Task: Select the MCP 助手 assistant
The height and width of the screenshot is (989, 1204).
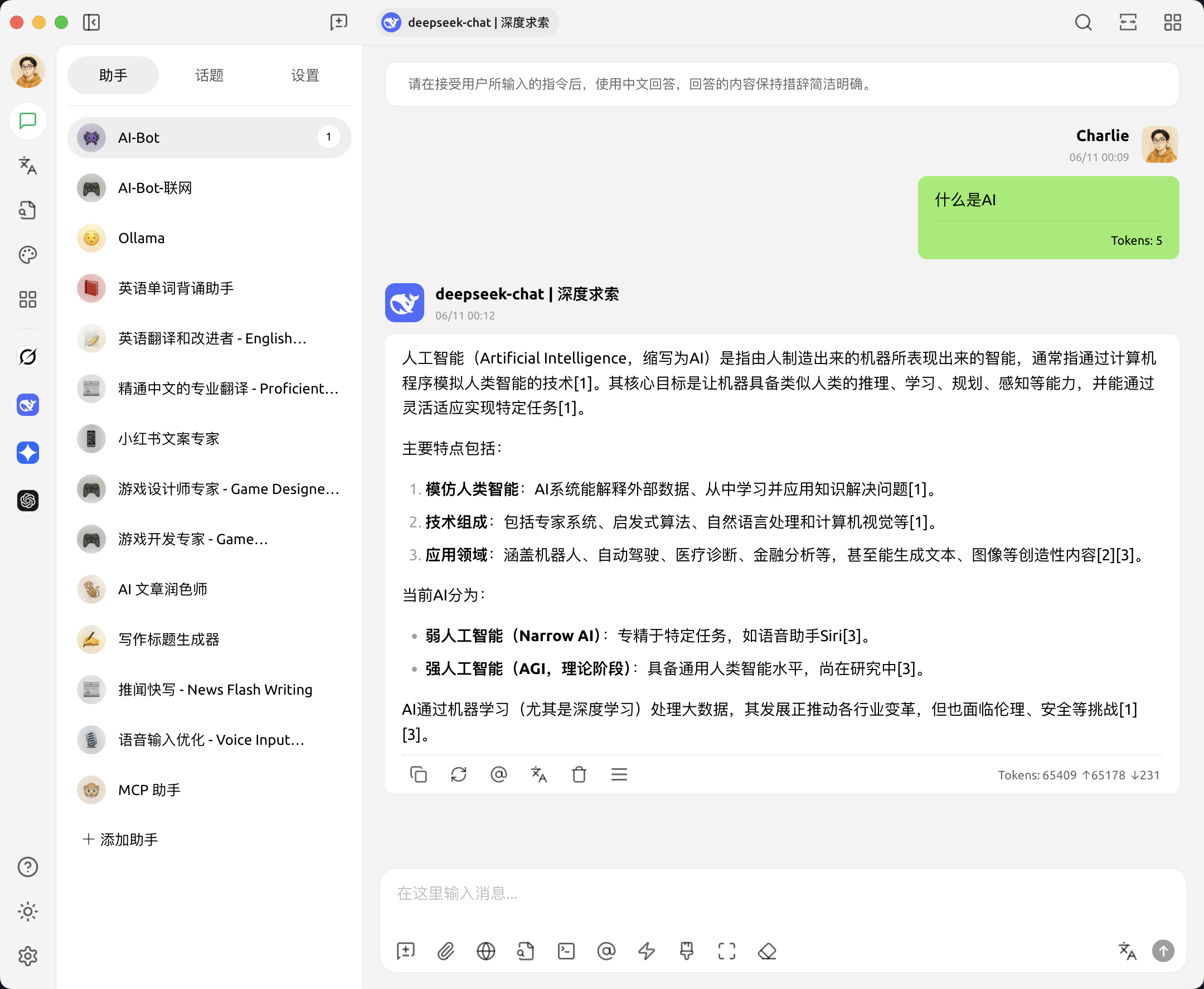Action: click(x=209, y=789)
